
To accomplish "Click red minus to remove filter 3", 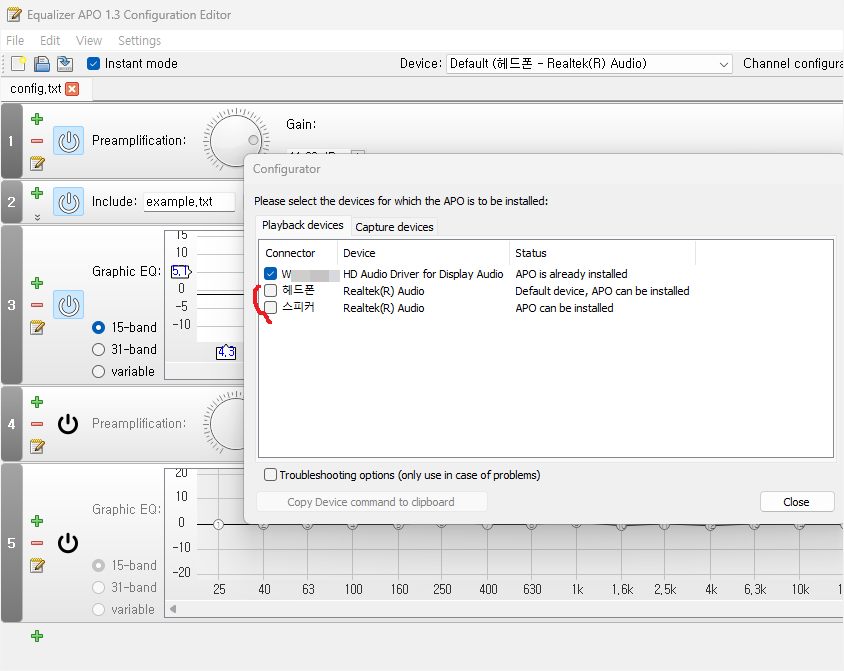I will (37, 305).
